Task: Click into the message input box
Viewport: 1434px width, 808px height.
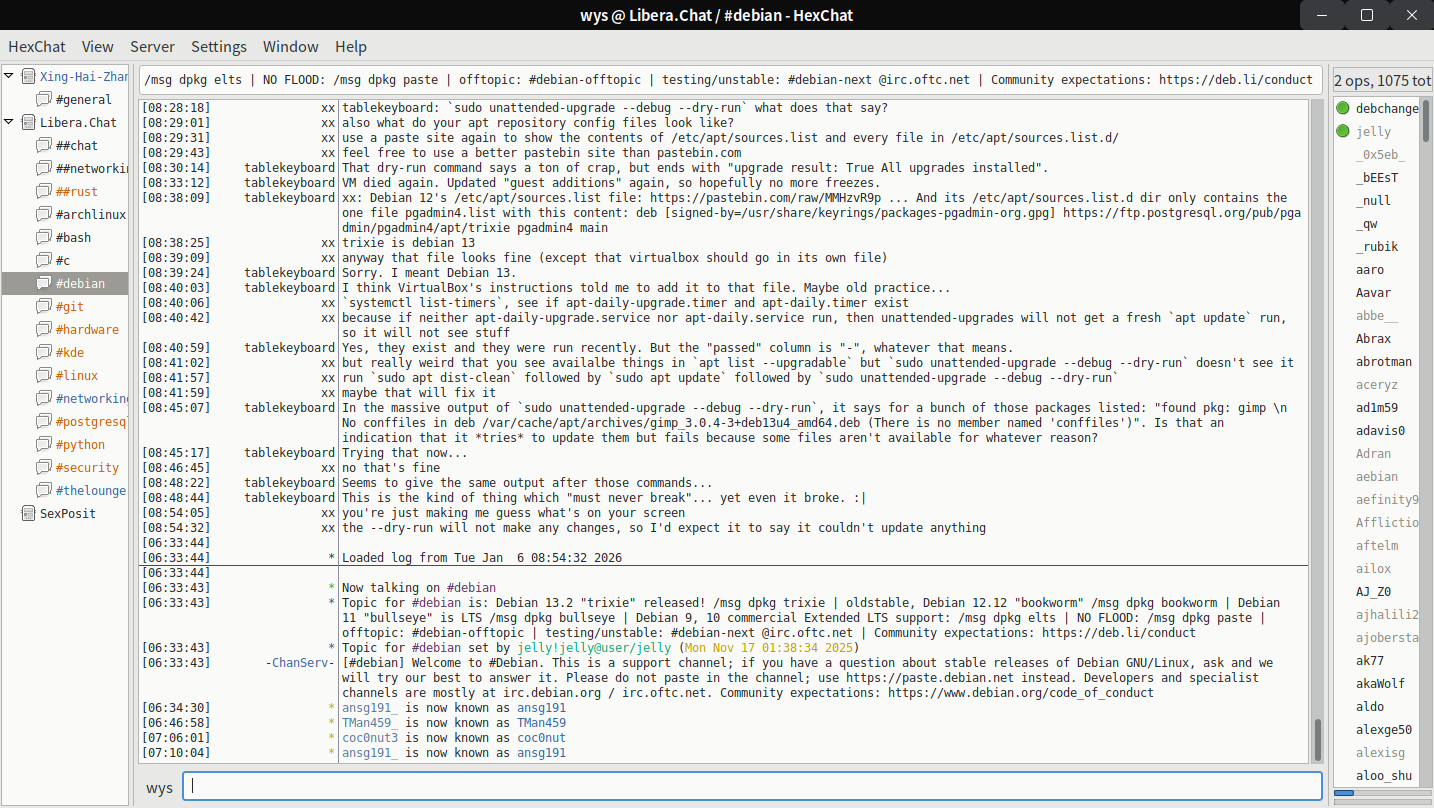Action: coord(750,787)
